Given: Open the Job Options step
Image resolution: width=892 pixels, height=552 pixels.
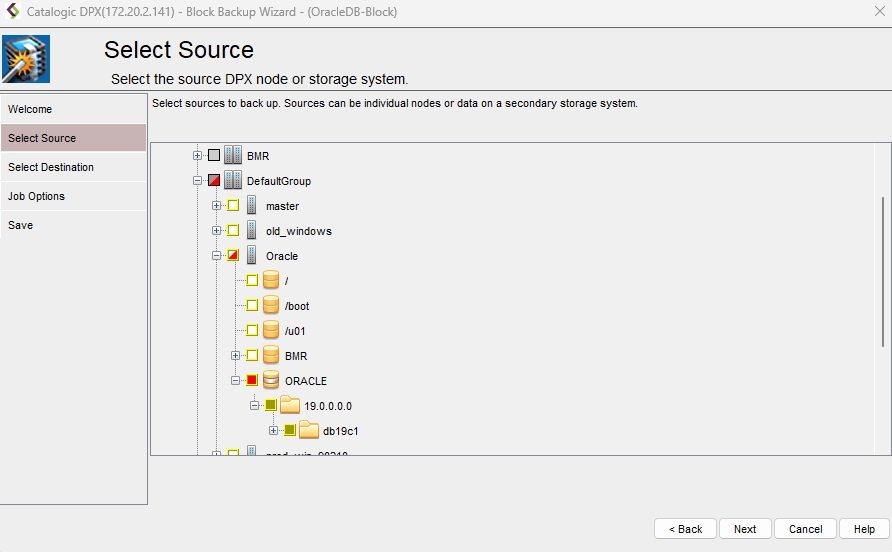Looking at the screenshot, I should click(37, 196).
